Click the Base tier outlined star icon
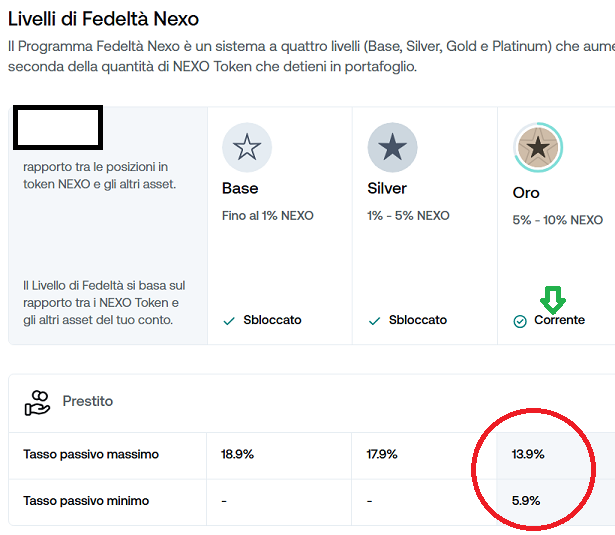The height and width of the screenshot is (535, 615). point(247,147)
